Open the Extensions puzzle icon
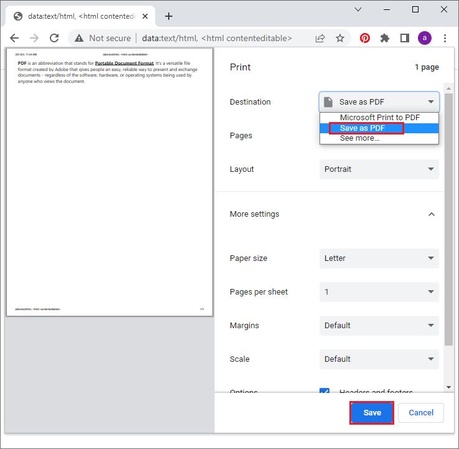This screenshot has height=449, width=459. [385, 38]
